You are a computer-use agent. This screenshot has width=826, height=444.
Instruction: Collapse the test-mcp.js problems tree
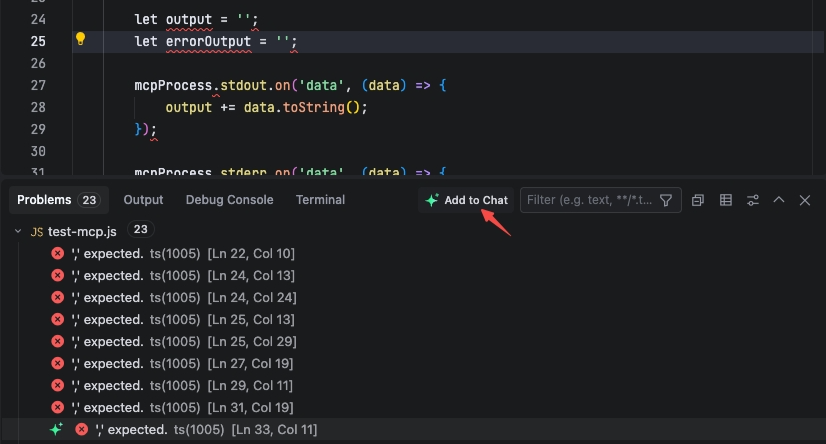click(x=18, y=231)
